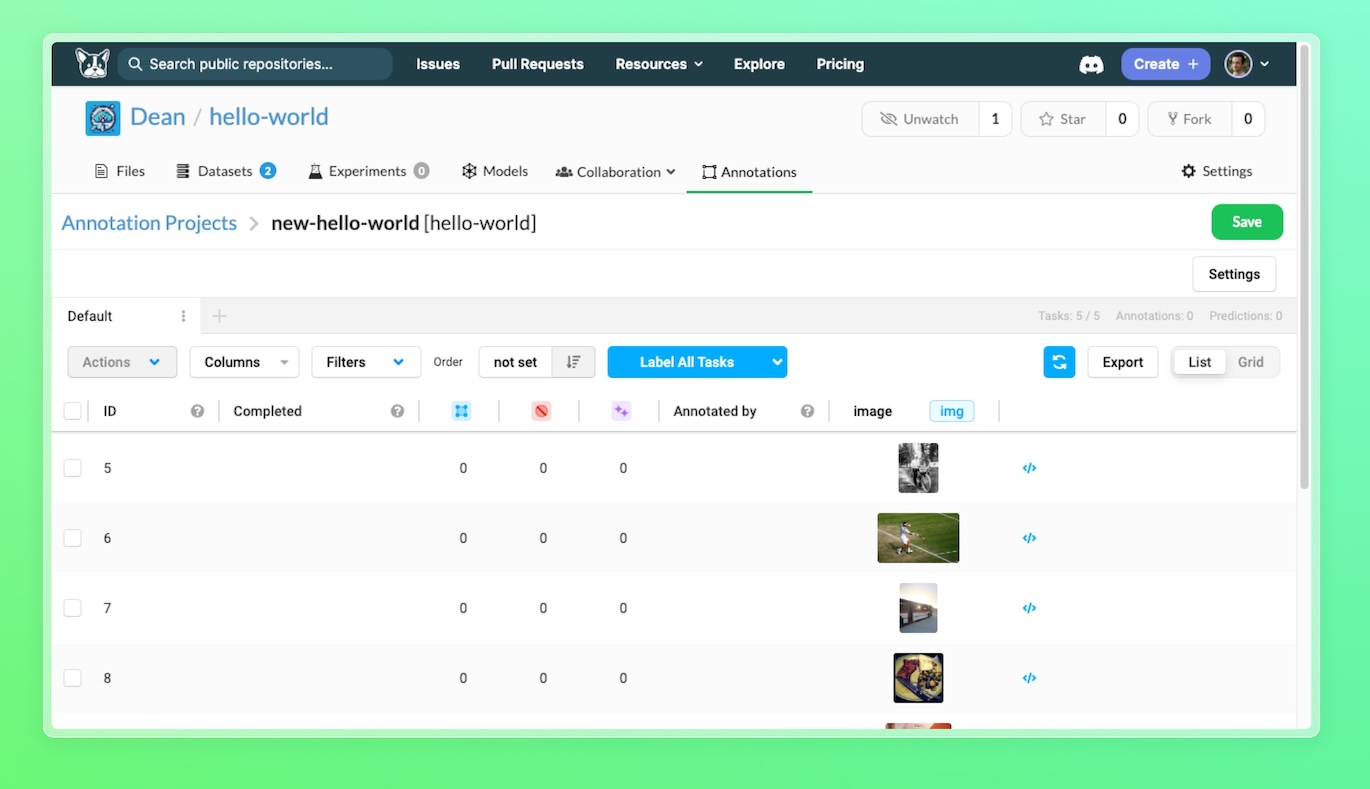The height and width of the screenshot is (789, 1370).
Task: Expand the Filters dropdown
Action: (x=365, y=362)
